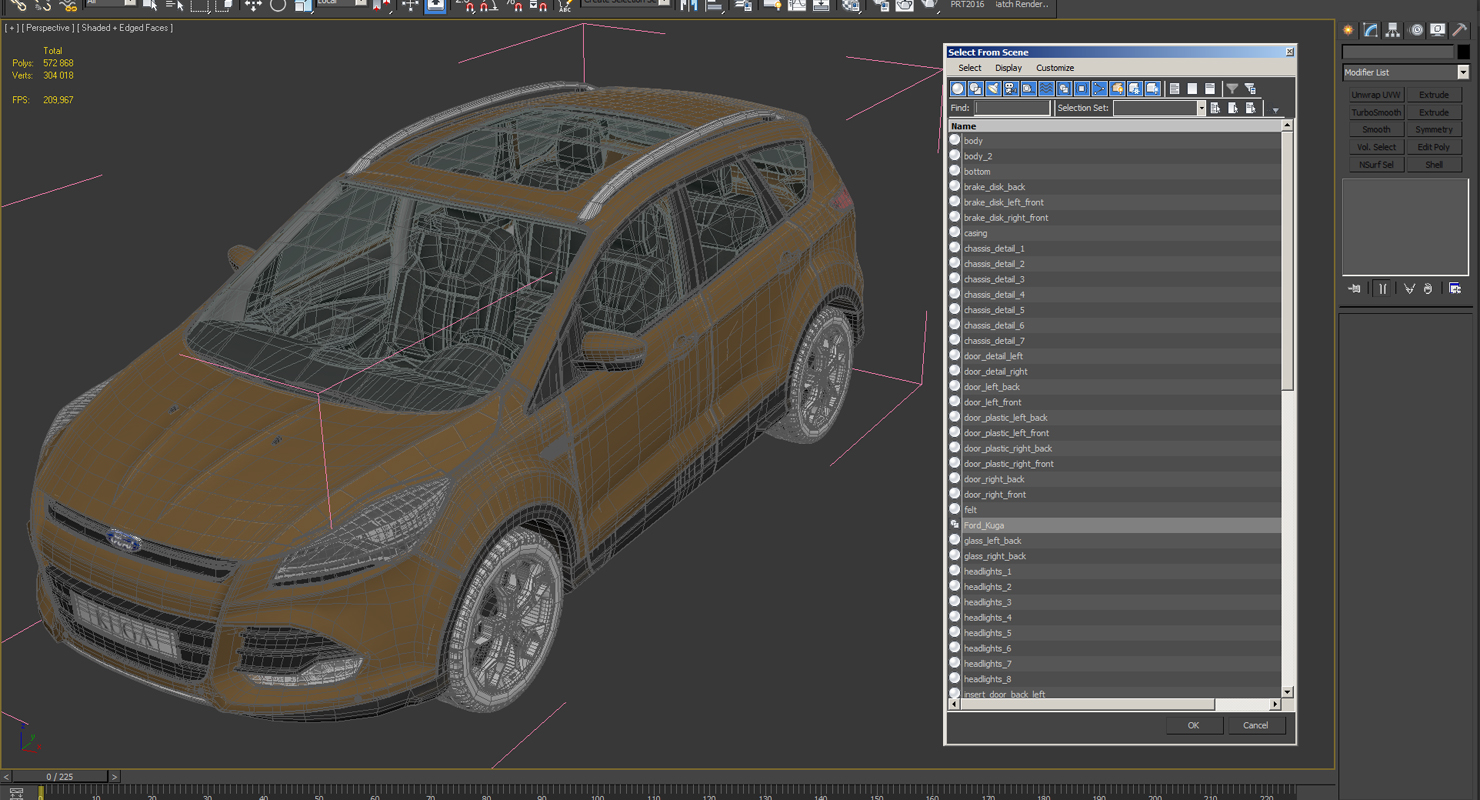Open the Modify command panel tab
1480x800 pixels.
click(x=1370, y=30)
